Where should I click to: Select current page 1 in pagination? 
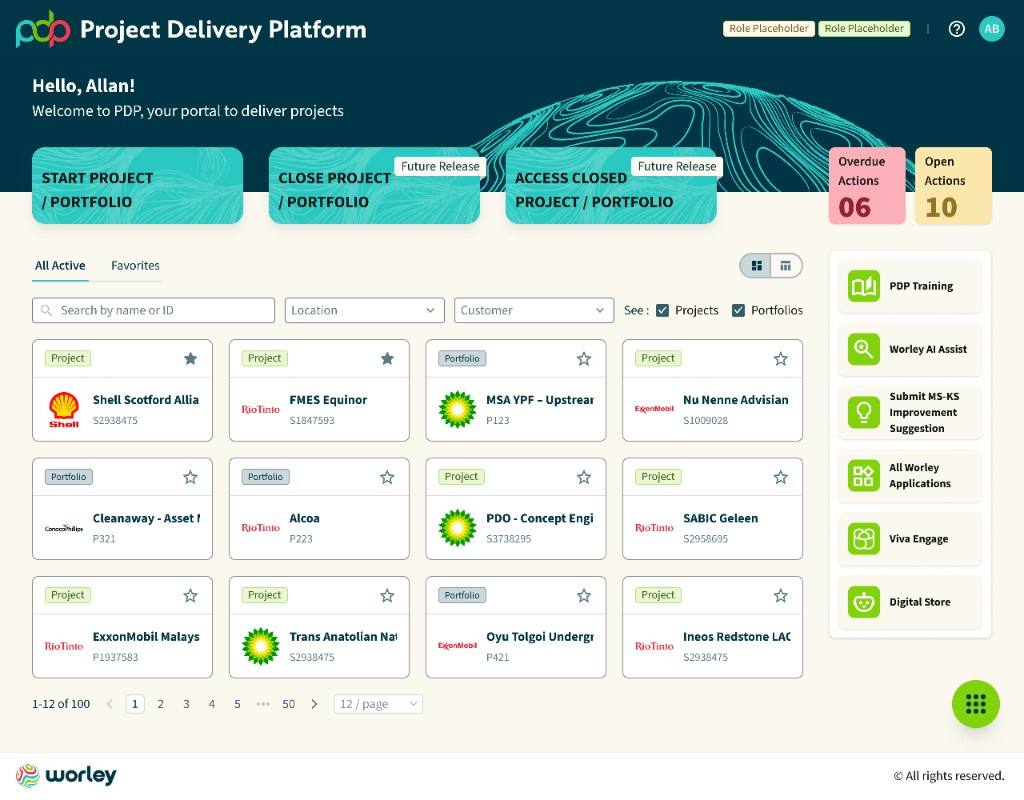click(135, 704)
